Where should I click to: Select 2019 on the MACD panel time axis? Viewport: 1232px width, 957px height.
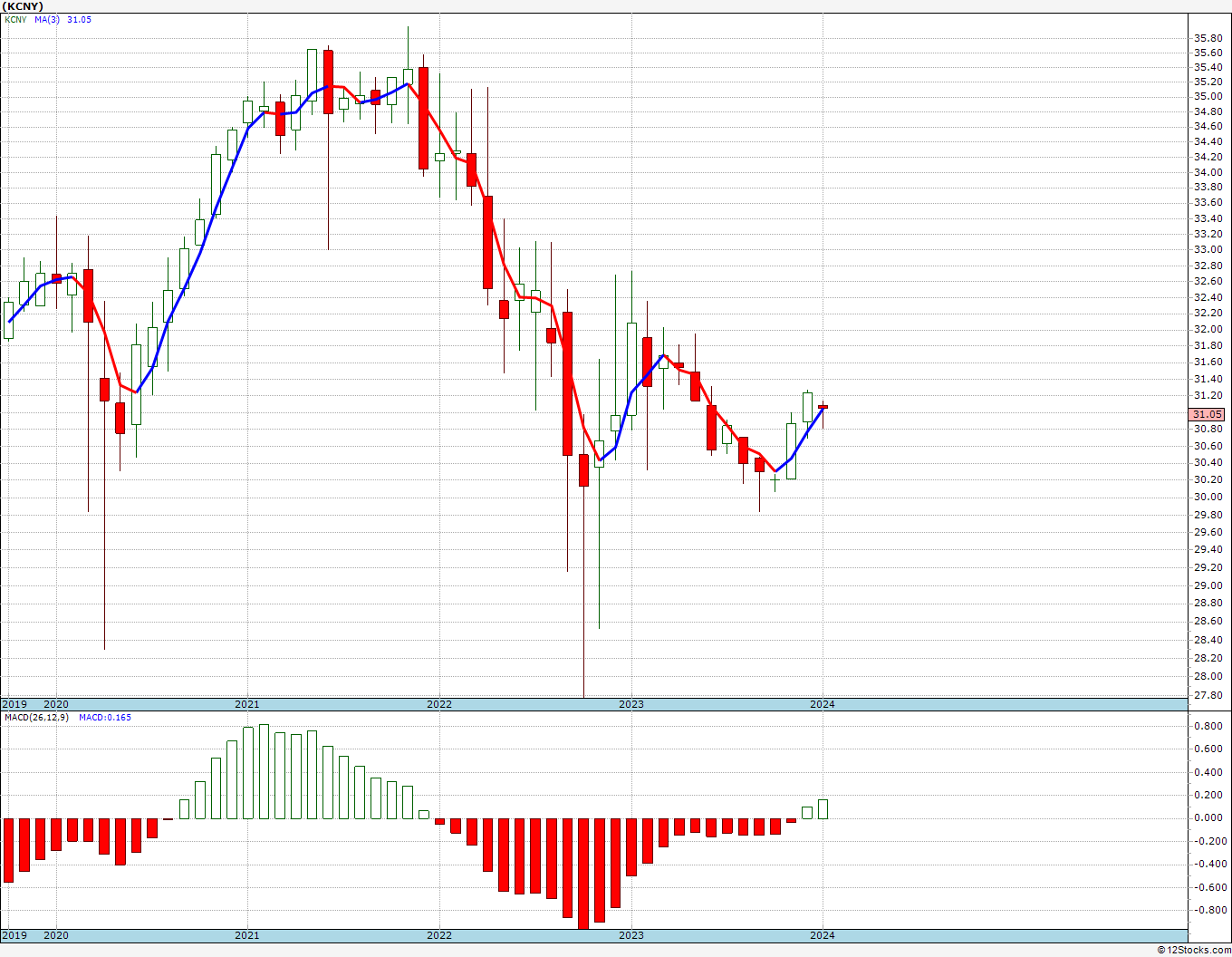[x=14, y=935]
